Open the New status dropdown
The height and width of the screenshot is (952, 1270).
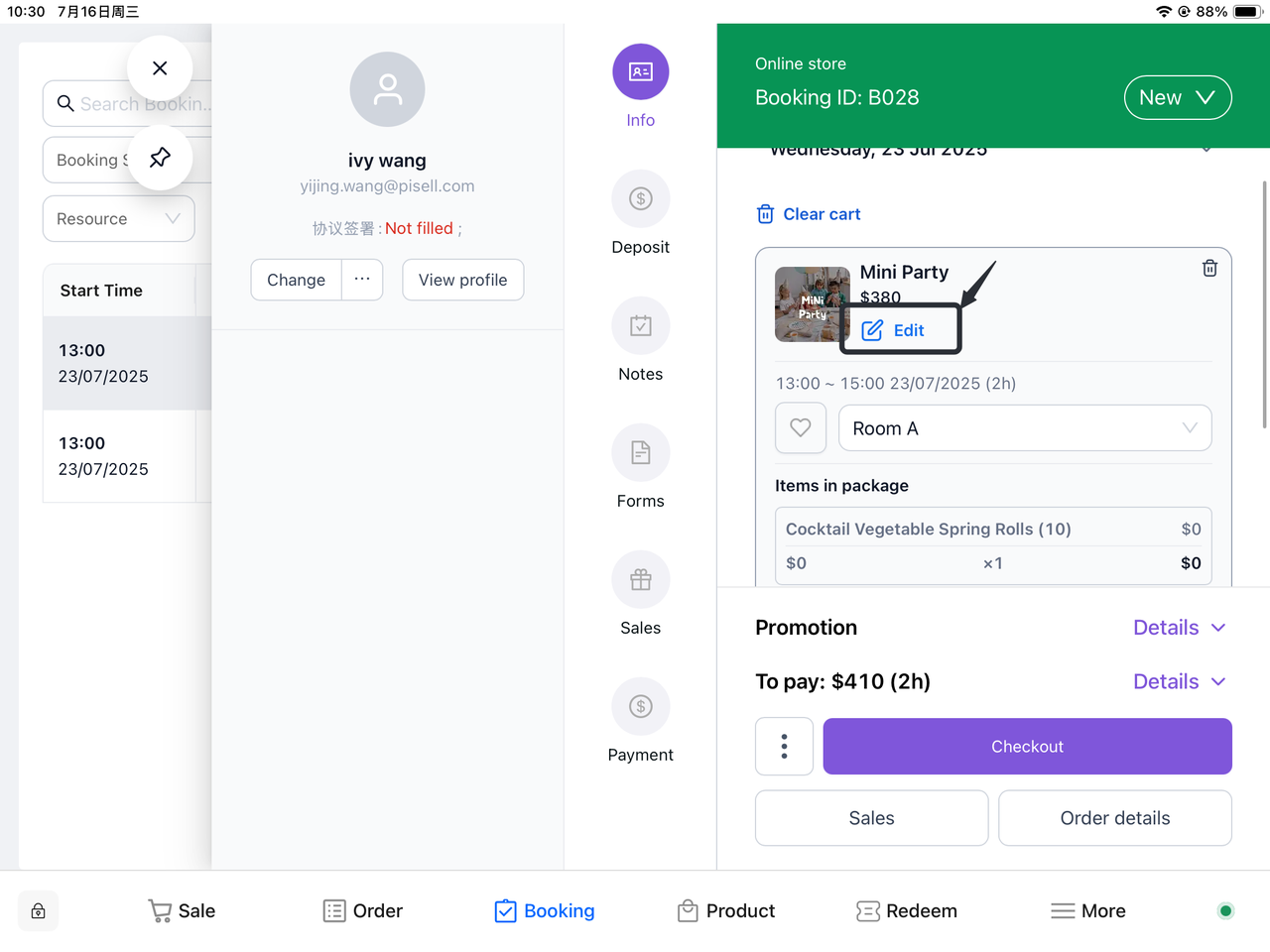tap(1177, 98)
